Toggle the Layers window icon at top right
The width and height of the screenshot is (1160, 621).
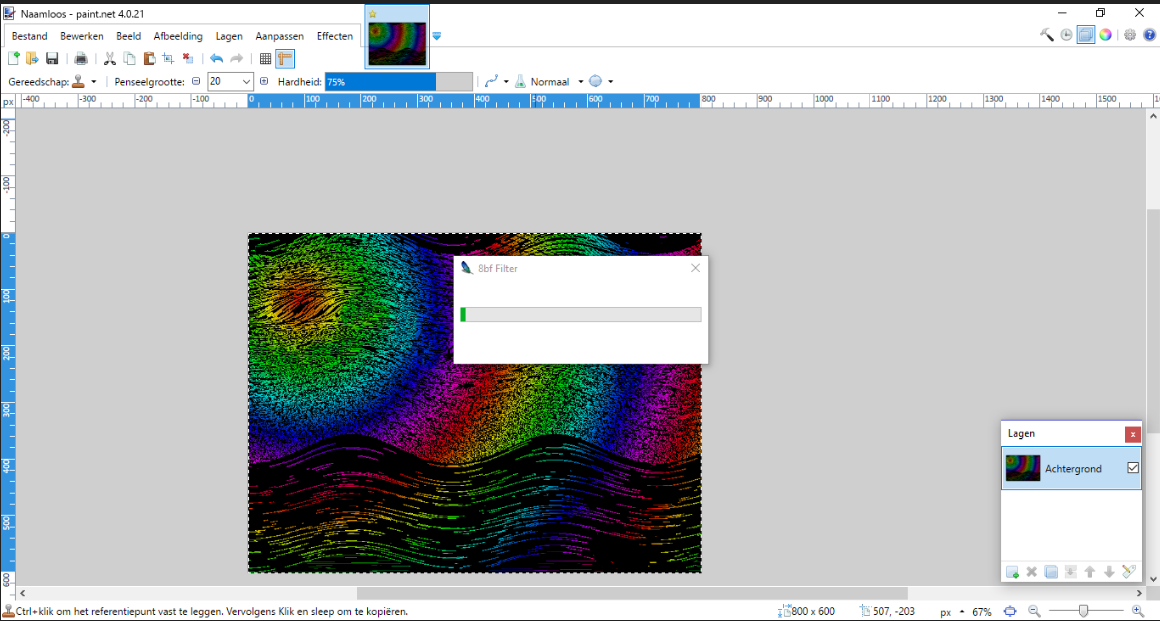(1085, 35)
